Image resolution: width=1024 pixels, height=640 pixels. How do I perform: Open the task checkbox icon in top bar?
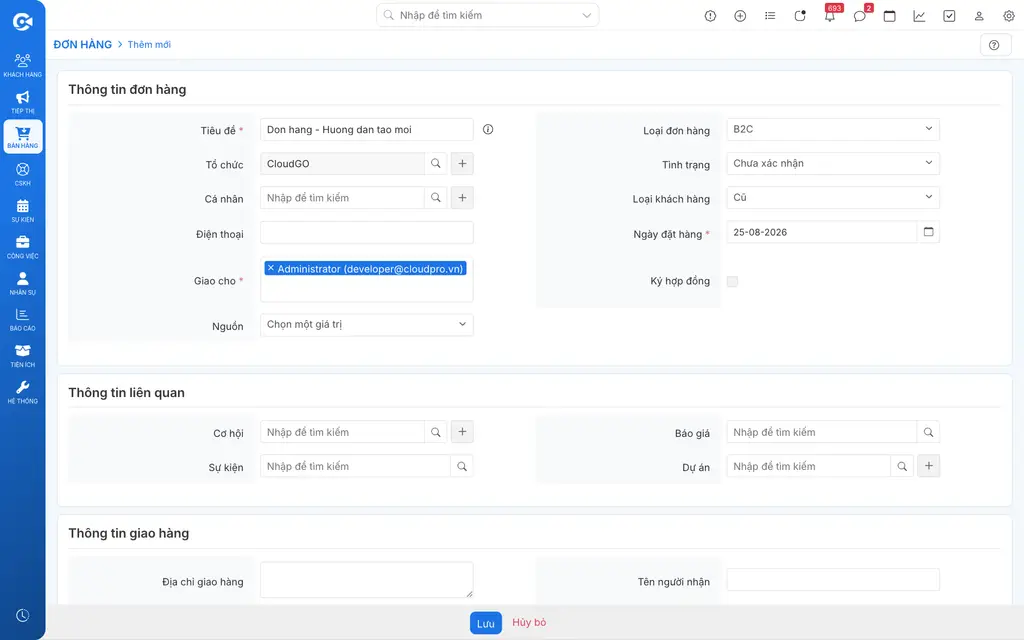[949, 16]
